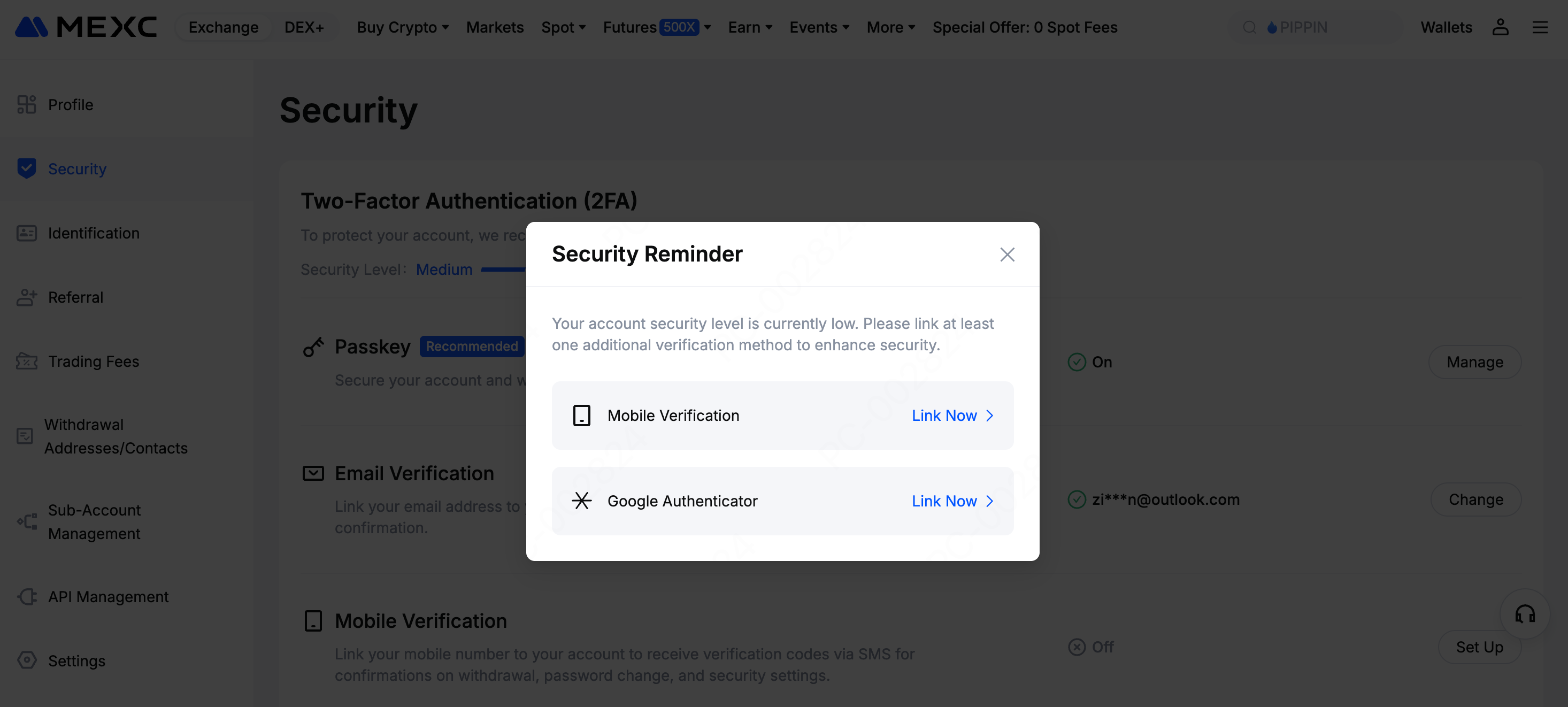Image resolution: width=1568 pixels, height=707 pixels.
Task: Expand the Earn dropdown menu
Action: pyautogui.click(x=750, y=27)
